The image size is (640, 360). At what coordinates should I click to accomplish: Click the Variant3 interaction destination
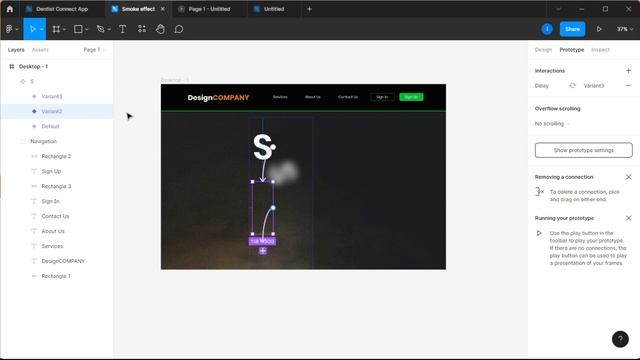point(593,86)
